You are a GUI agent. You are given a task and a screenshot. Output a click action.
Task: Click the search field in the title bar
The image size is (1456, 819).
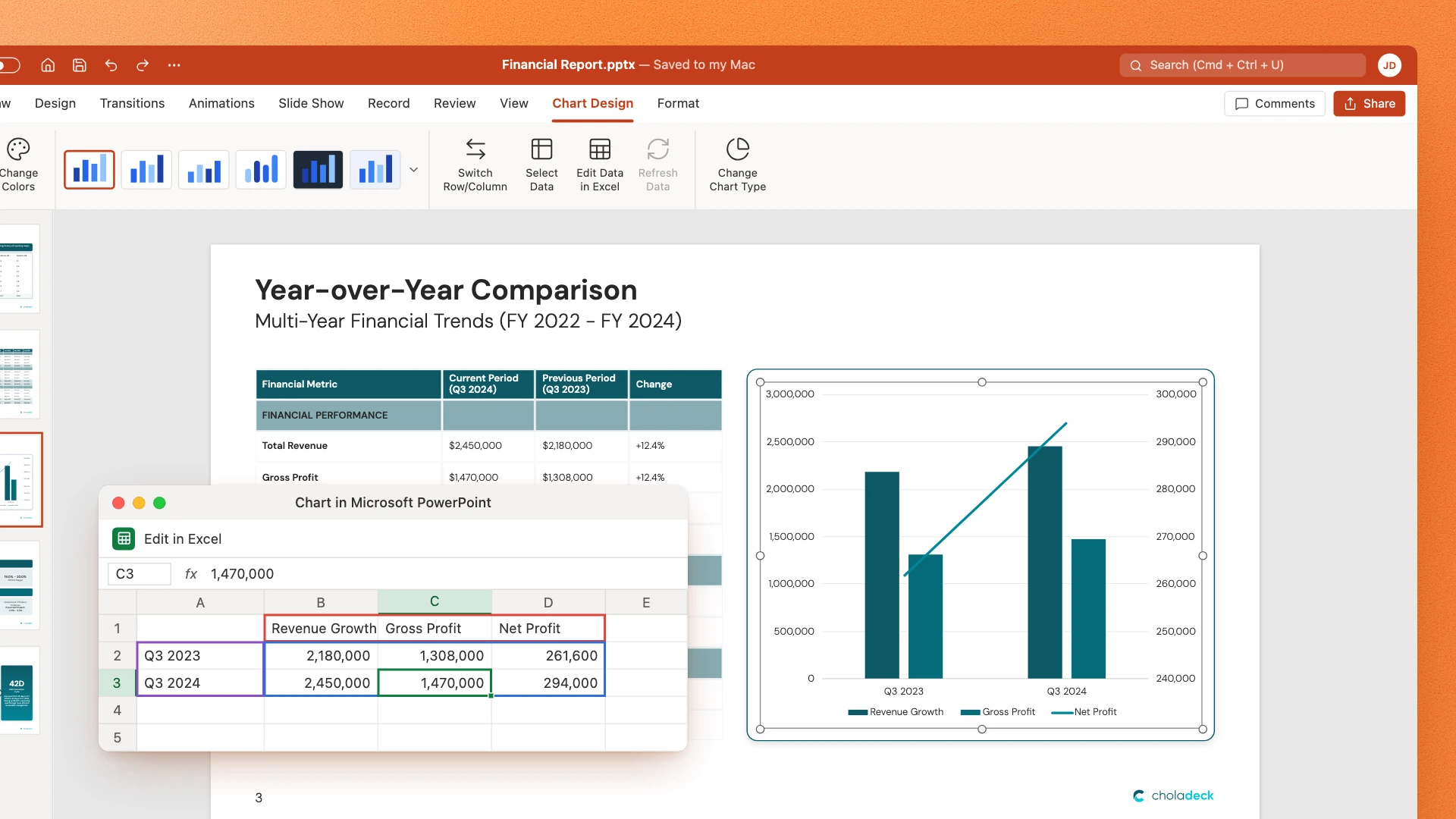pyautogui.click(x=1242, y=65)
